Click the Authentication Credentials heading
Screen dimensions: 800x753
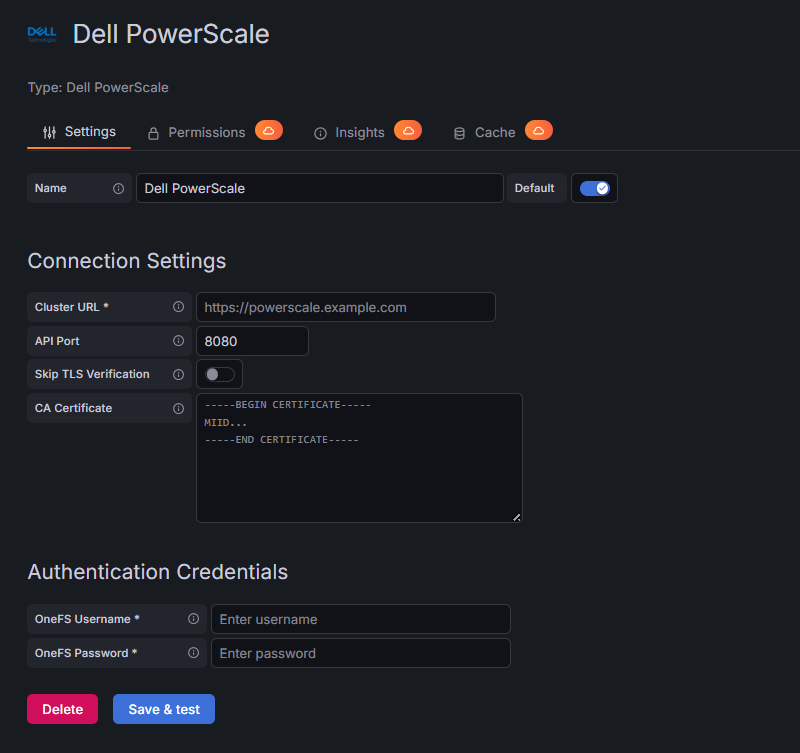(158, 572)
